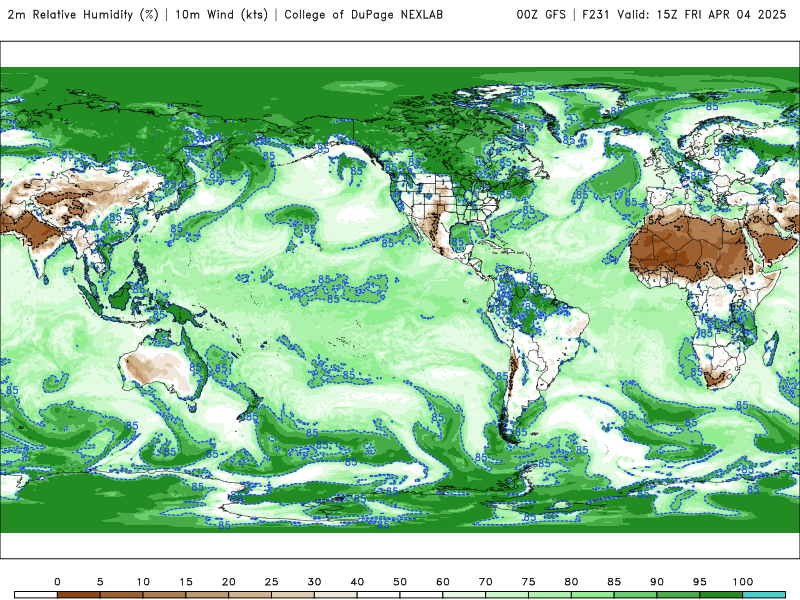Viewport: 800px width, 600px height.
Task: Click the "15" color bar tick label
Action: point(186,582)
